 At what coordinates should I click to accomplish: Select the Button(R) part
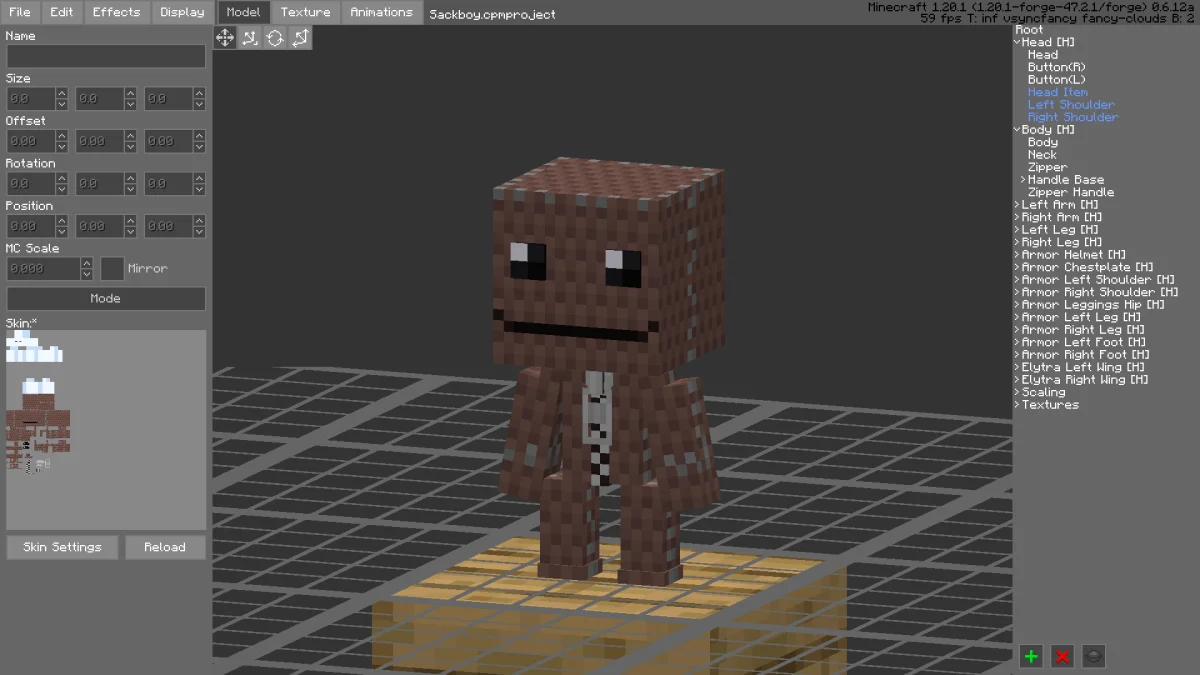tap(1056, 67)
